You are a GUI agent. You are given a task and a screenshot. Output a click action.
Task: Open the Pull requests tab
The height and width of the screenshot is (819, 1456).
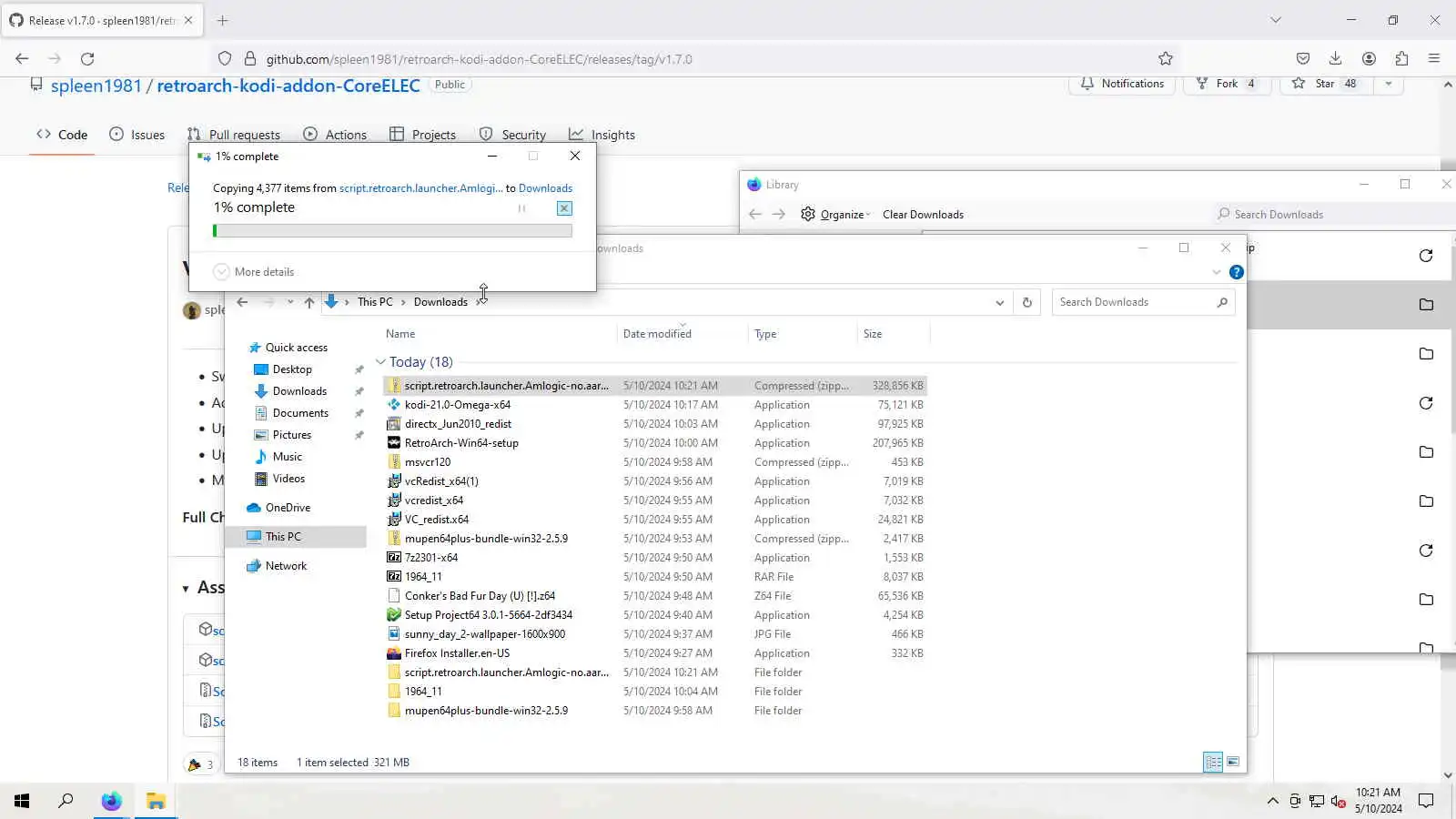234,135
